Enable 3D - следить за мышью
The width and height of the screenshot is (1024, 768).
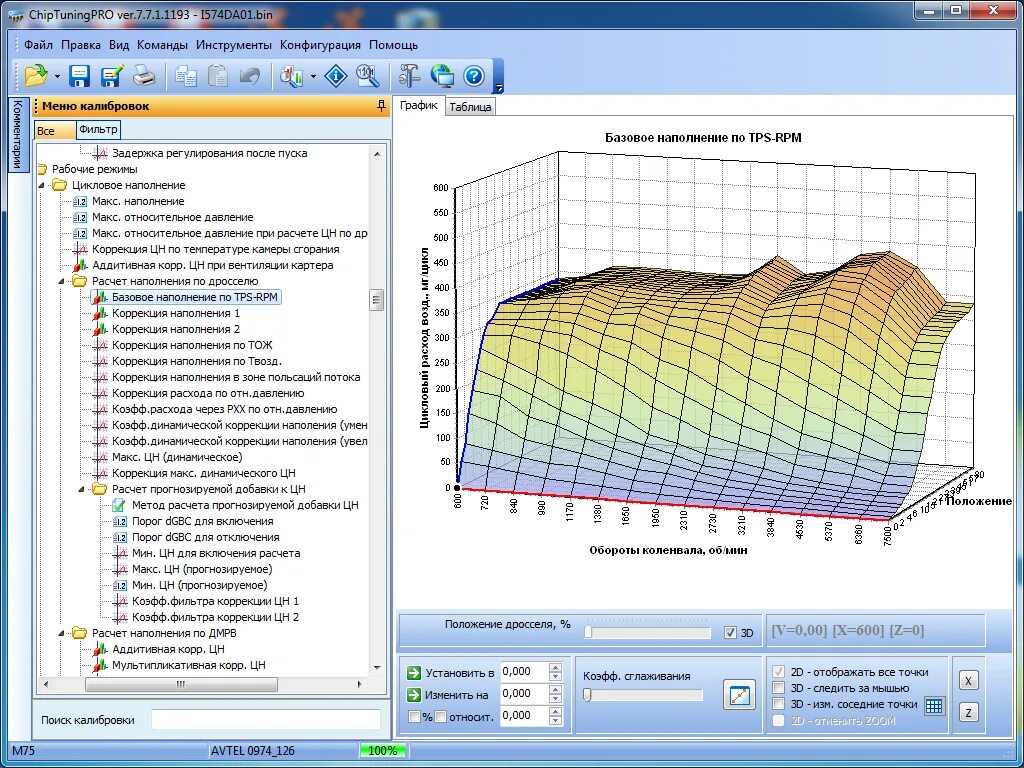pos(778,688)
